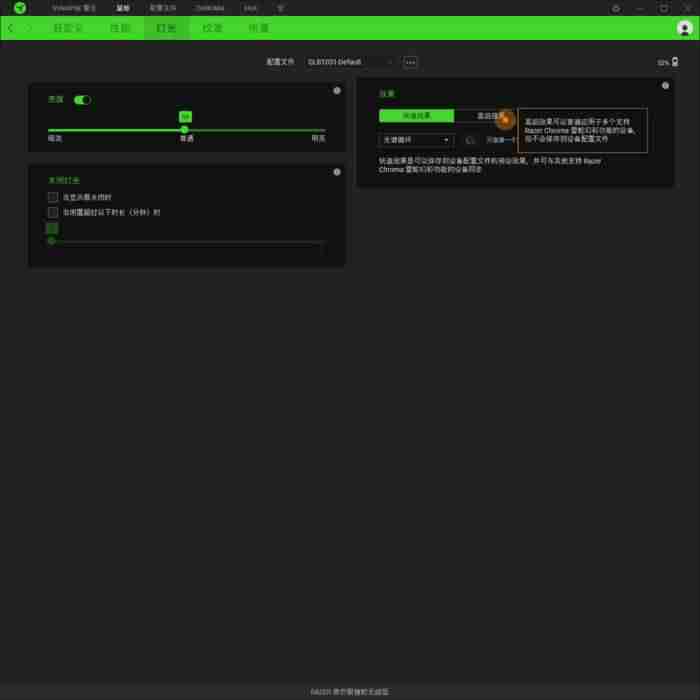This screenshot has width=700, height=700.
Task: Click the refresh circle icon beside back arrow
Action: click(28, 28)
